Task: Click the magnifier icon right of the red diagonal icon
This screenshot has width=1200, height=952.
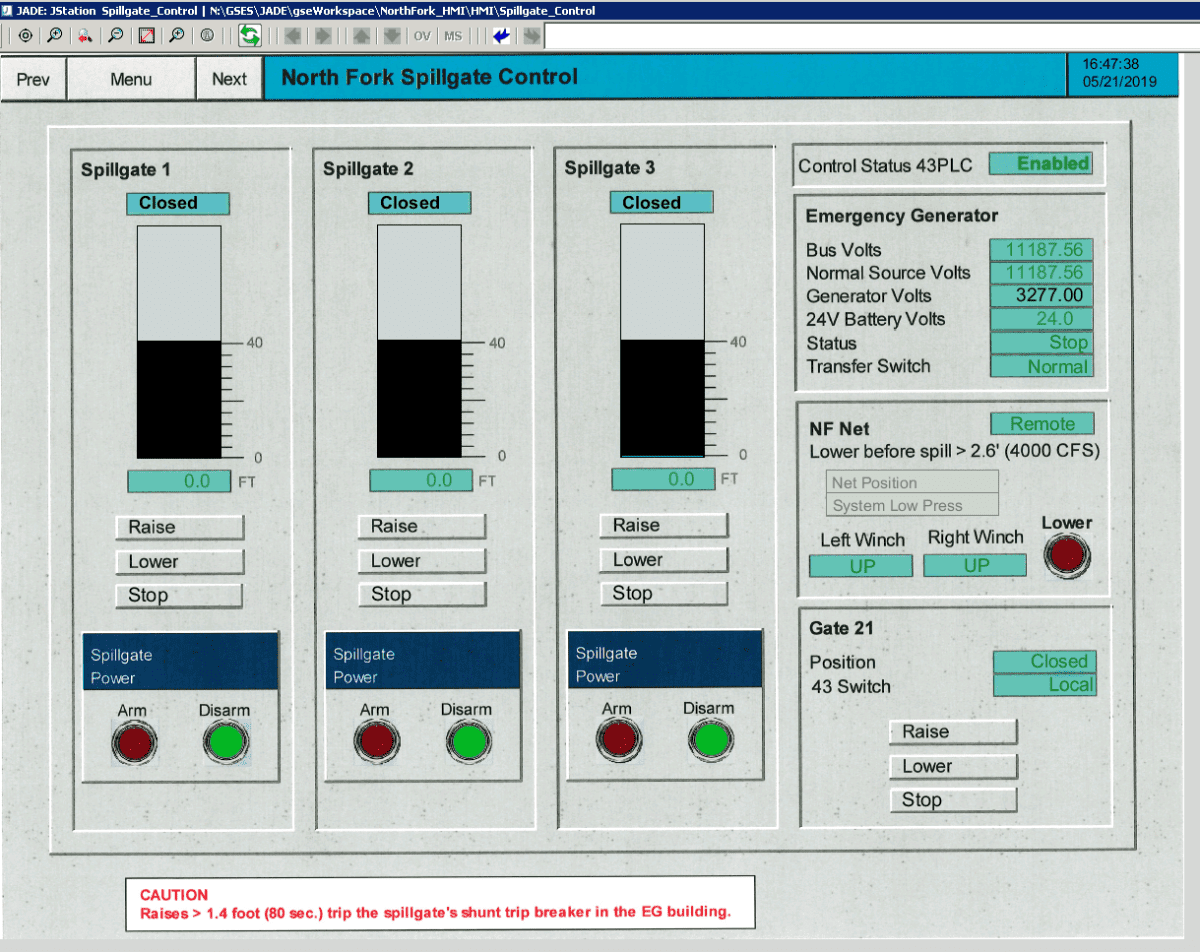Action: click(x=176, y=35)
